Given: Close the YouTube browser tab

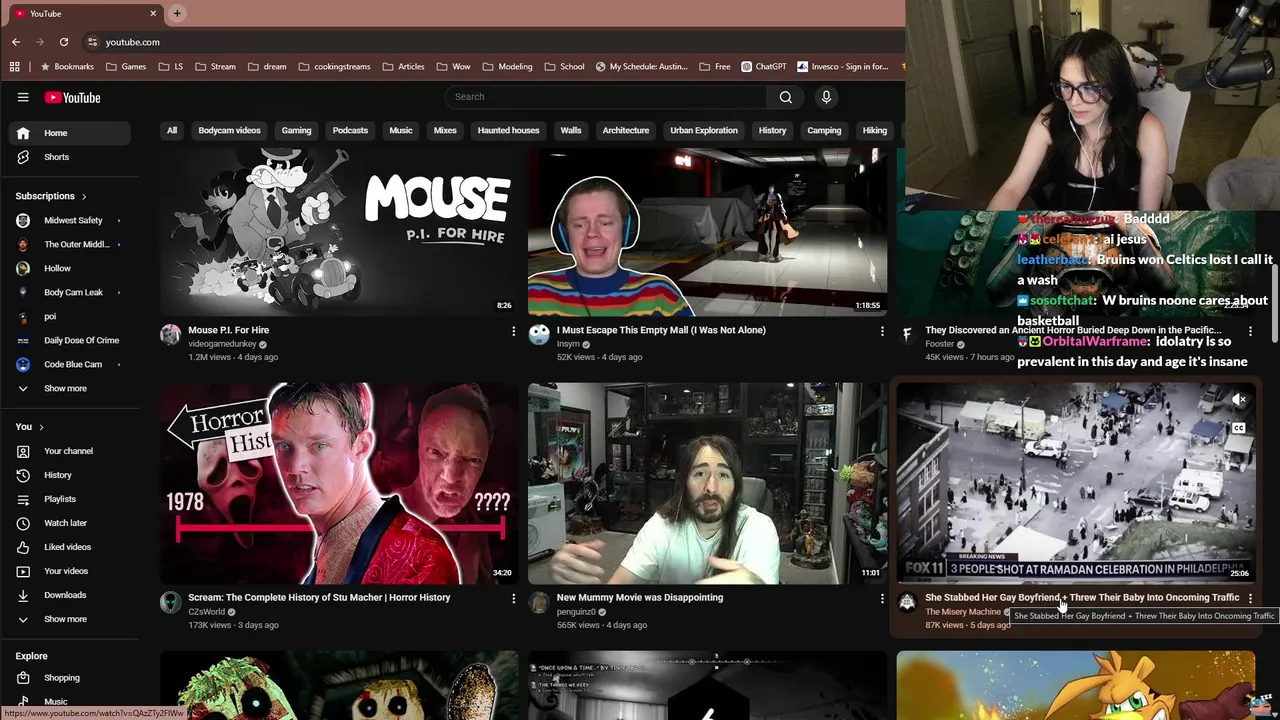Looking at the screenshot, I should coord(153,13).
